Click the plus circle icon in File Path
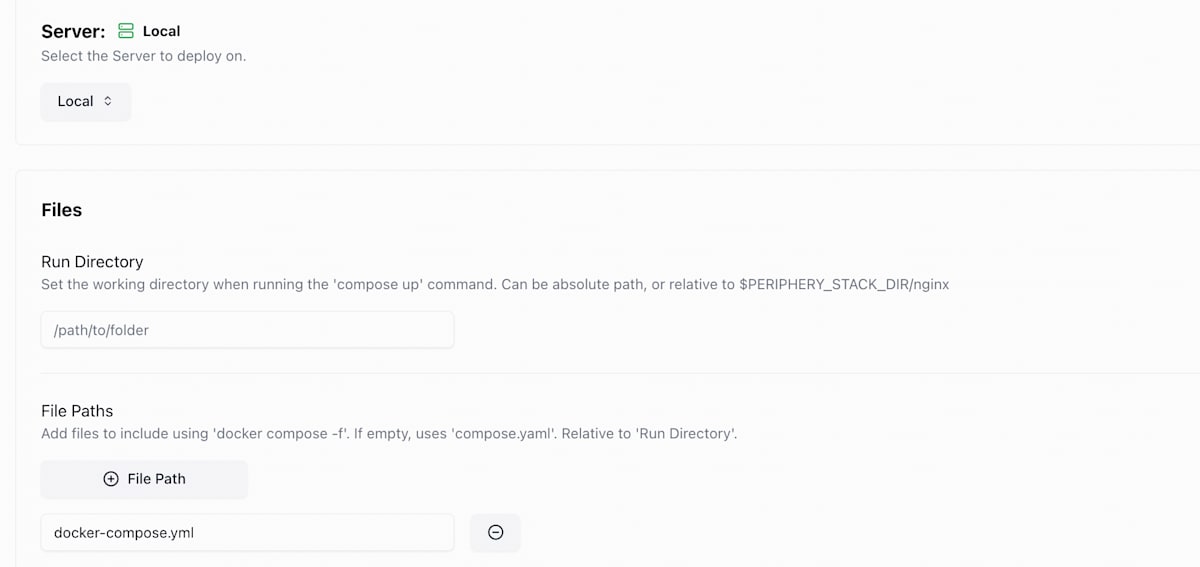Image resolution: width=1200 pixels, height=567 pixels. (111, 479)
